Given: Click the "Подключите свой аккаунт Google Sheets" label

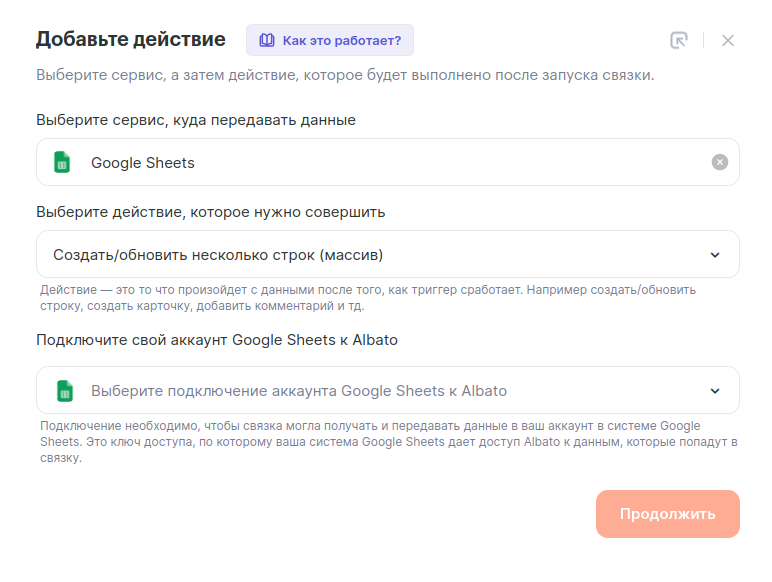Looking at the screenshot, I should pos(217,340).
